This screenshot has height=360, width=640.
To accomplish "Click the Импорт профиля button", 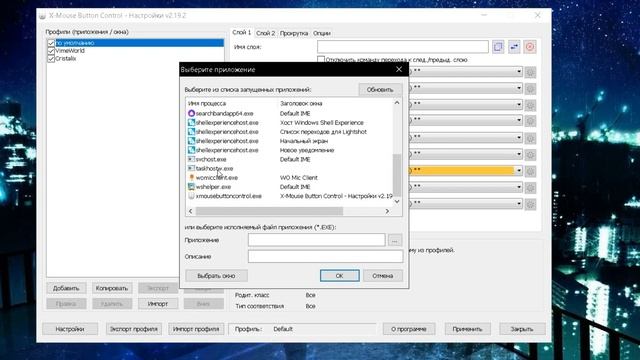I will click(x=196, y=329).
